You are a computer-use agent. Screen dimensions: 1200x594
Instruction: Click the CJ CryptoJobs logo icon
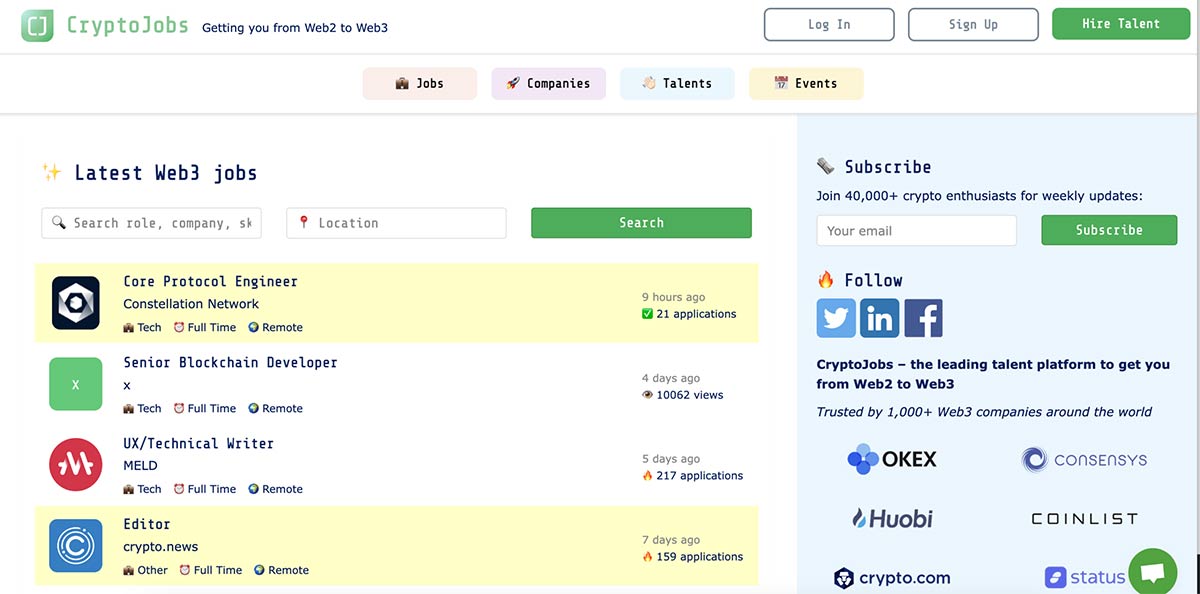click(x=37, y=26)
